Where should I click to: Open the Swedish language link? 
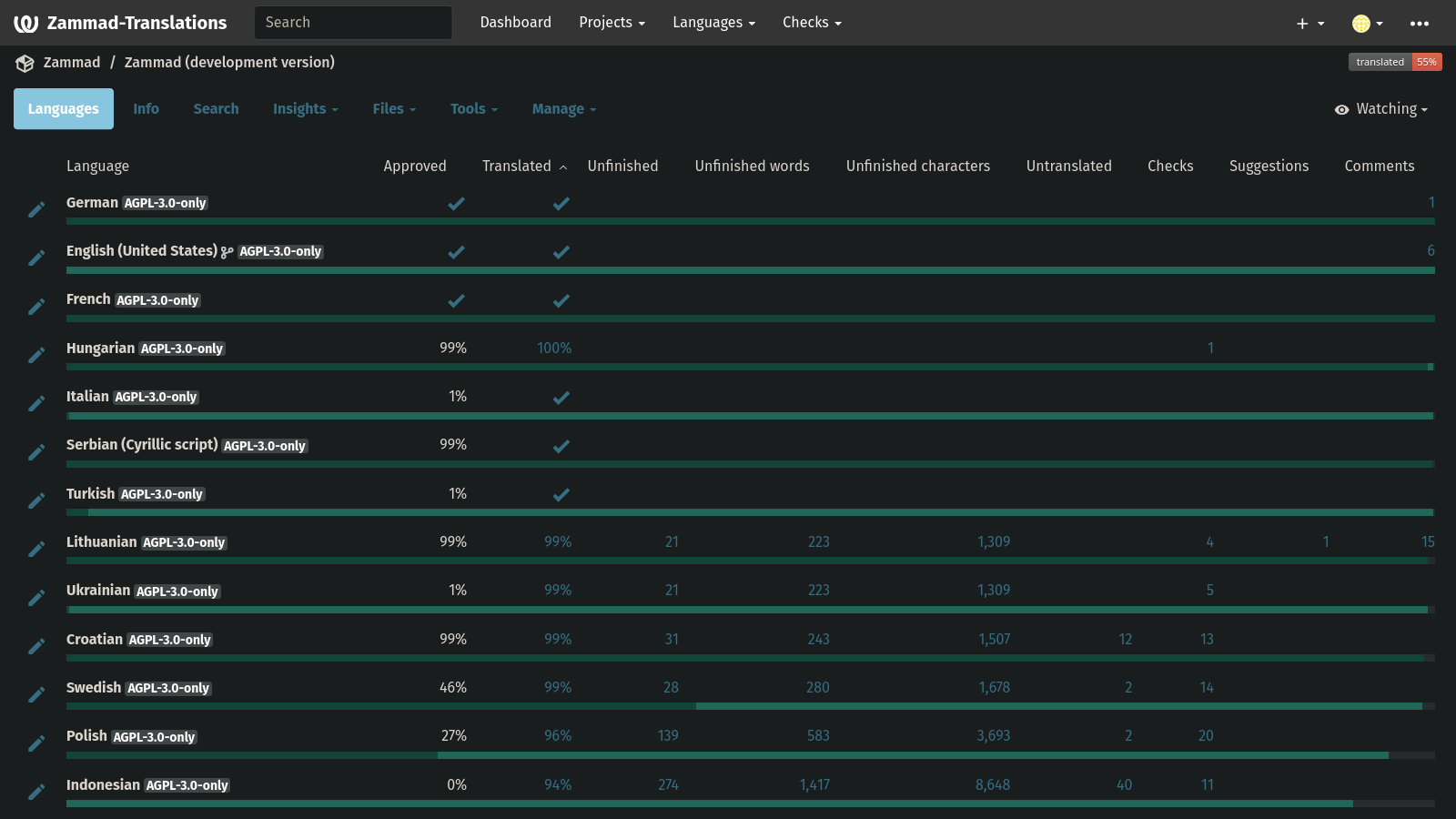(x=94, y=687)
